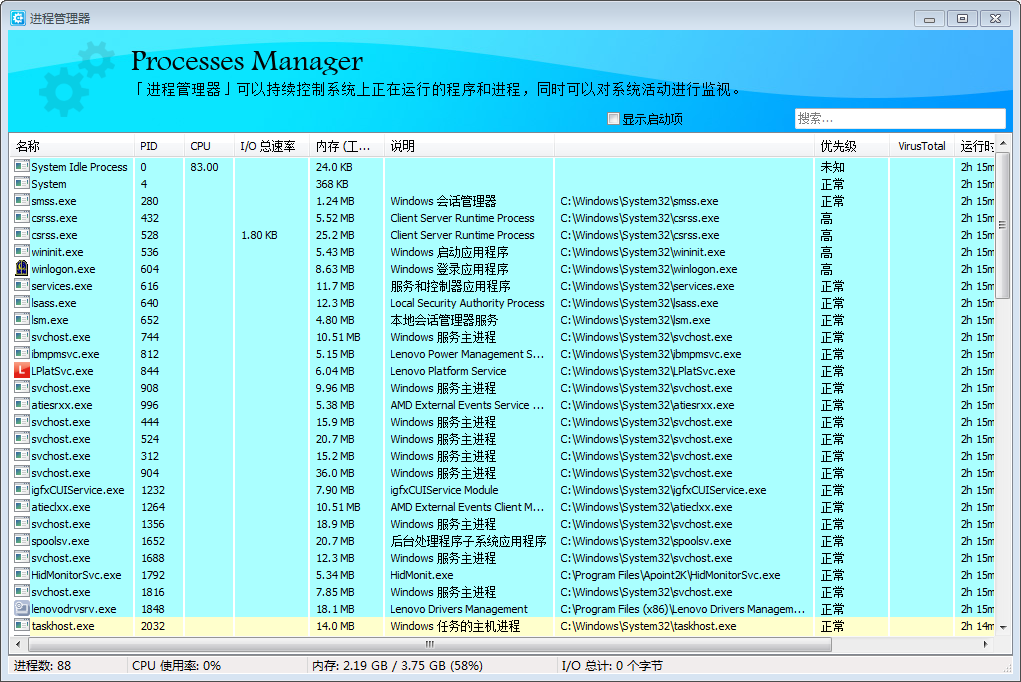Click the horizontal scrollbar right arrow
This screenshot has width=1021, height=682.
coord(988,646)
